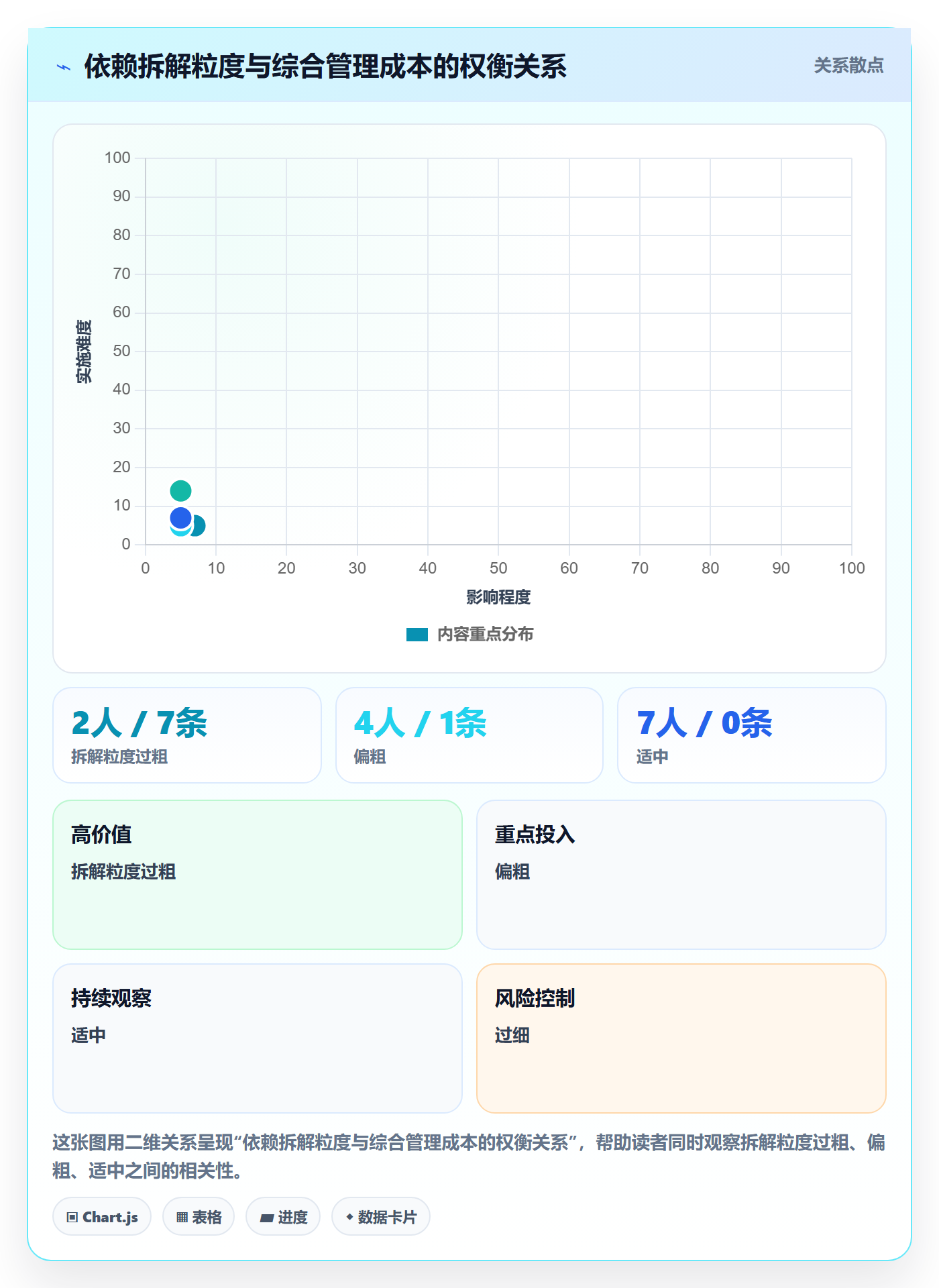Click the 表格 tag chip
The image size is (939, 1288).
(199, 1217)
